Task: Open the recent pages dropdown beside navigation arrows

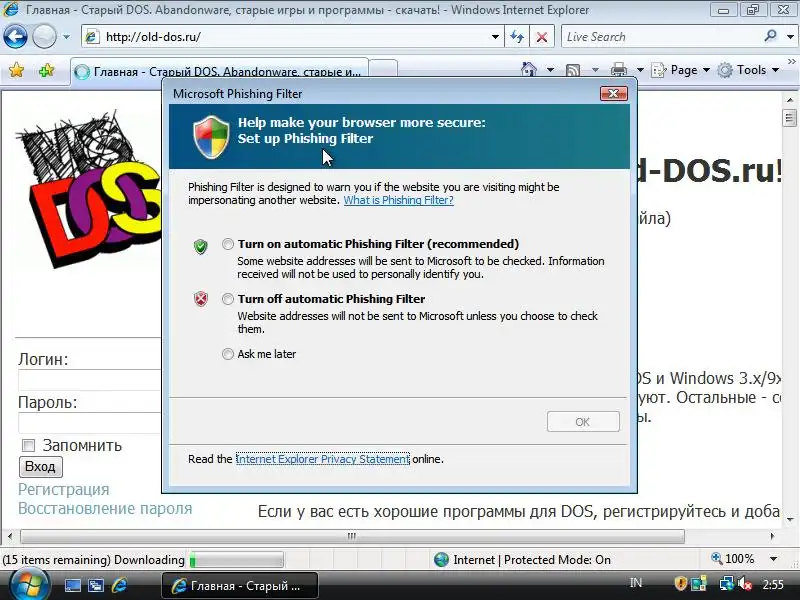Action: [66, 37]
